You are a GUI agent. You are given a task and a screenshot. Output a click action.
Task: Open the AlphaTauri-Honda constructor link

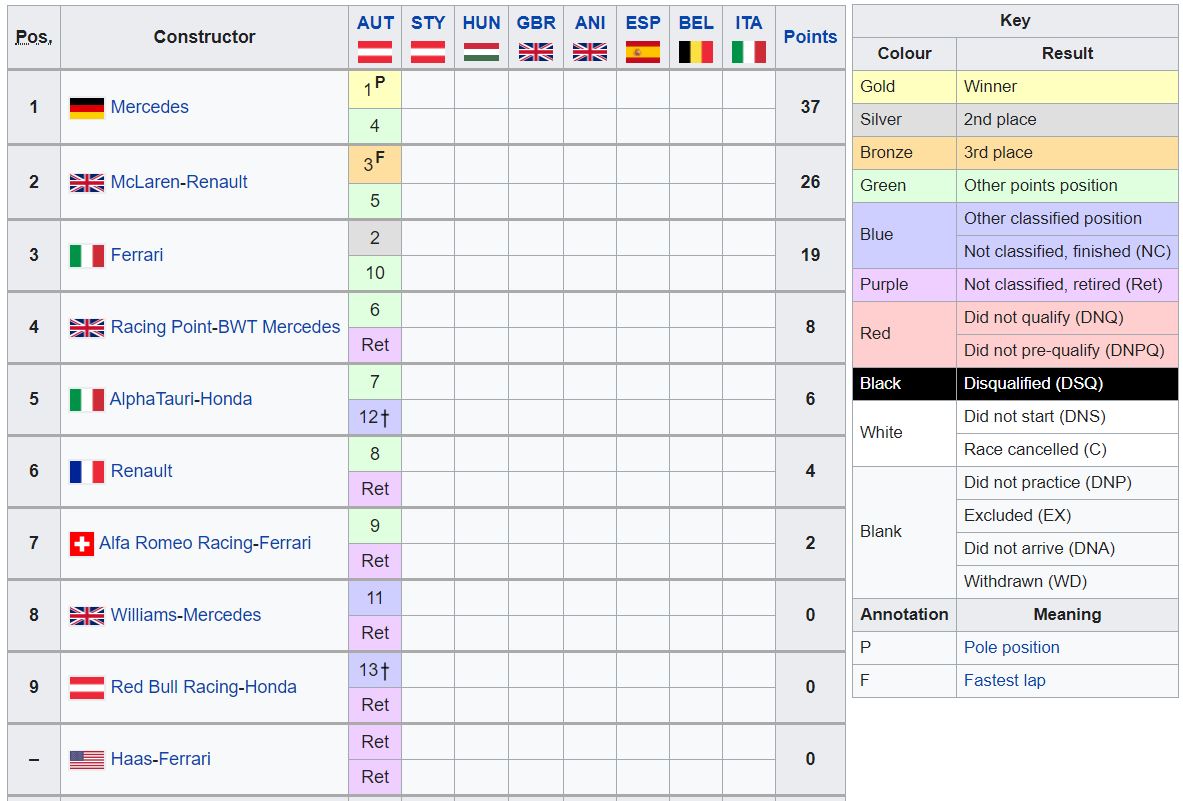181,399
